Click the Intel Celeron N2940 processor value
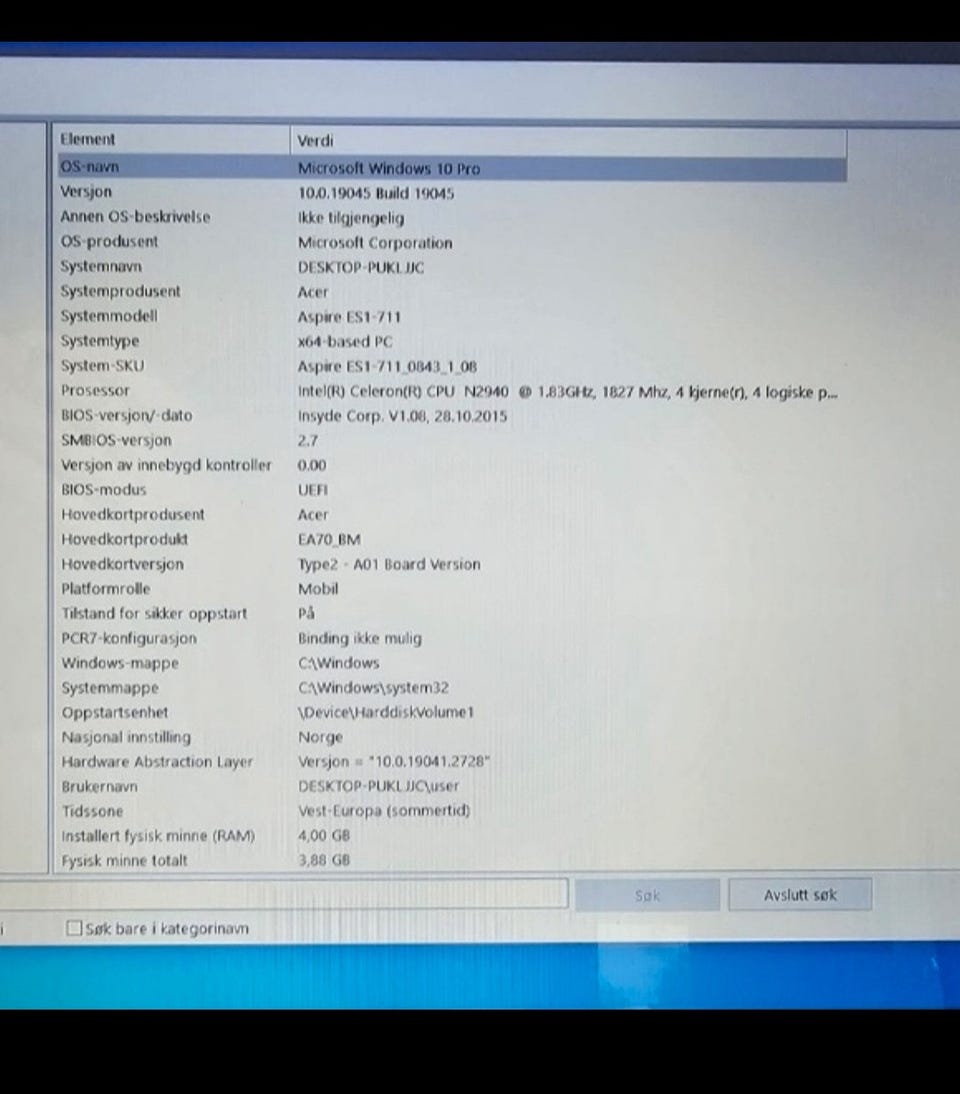The image size is (960, 1094). tap(568, 392)
